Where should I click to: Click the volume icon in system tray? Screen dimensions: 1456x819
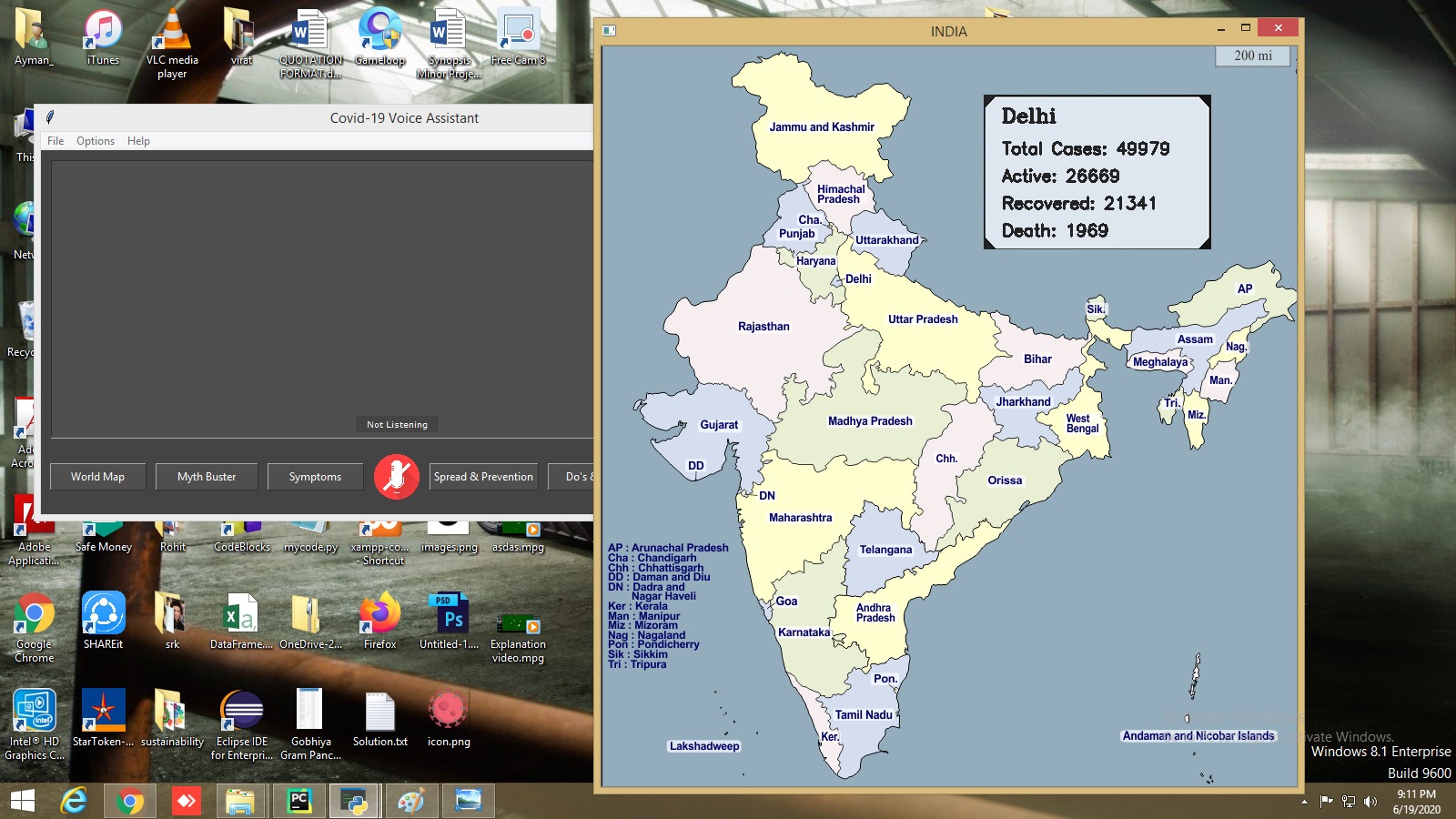point(1370,802)
